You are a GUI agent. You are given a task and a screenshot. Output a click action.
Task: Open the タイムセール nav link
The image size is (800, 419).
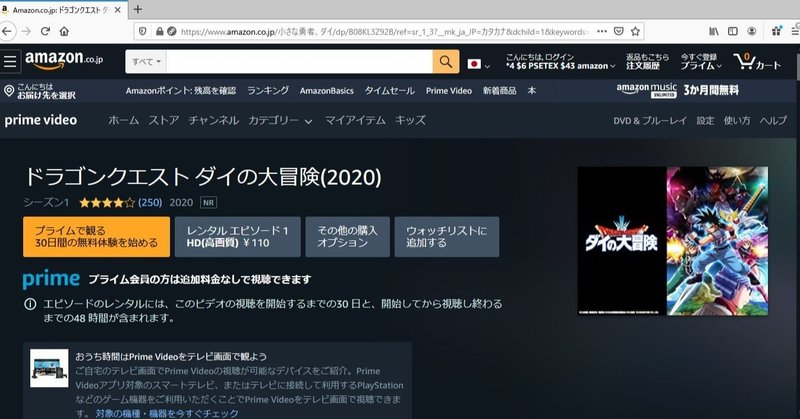(390, 91)
